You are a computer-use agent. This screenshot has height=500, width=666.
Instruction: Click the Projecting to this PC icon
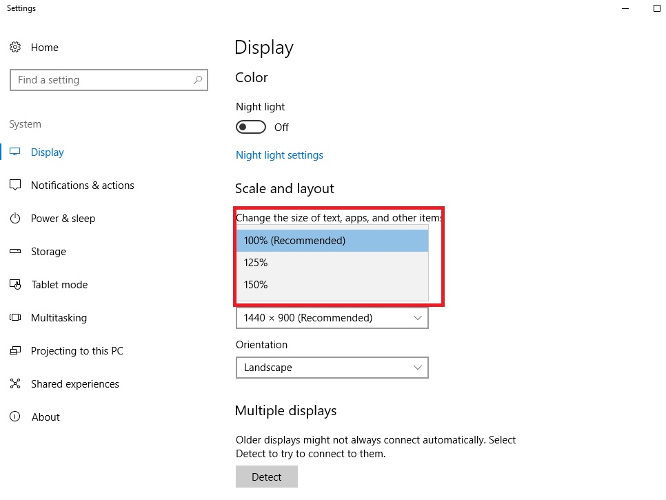[15, 350]
